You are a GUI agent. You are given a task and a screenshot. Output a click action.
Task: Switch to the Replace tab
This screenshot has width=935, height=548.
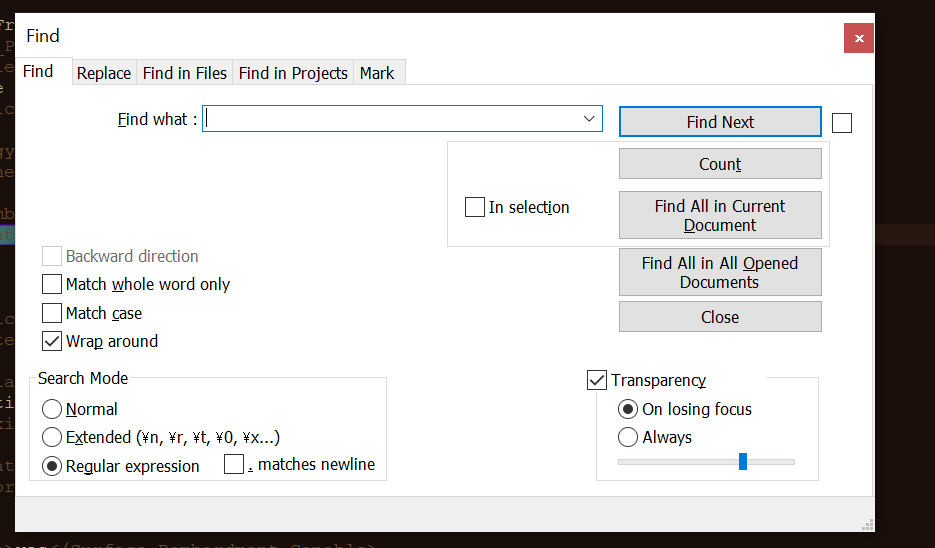coord(104,73)
